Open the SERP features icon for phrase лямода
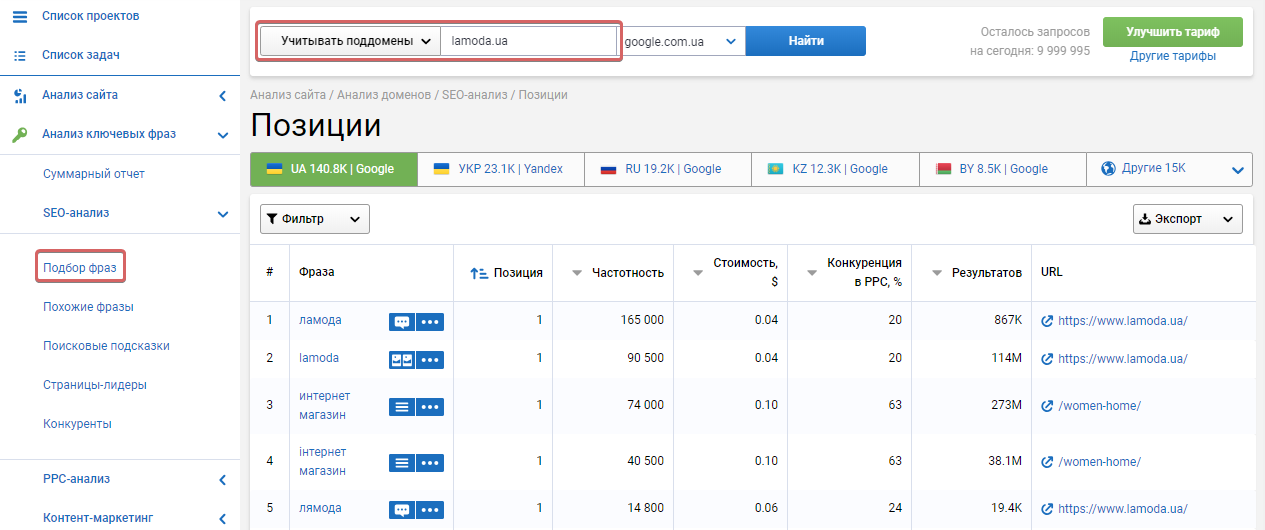 [x=402, y=509]
